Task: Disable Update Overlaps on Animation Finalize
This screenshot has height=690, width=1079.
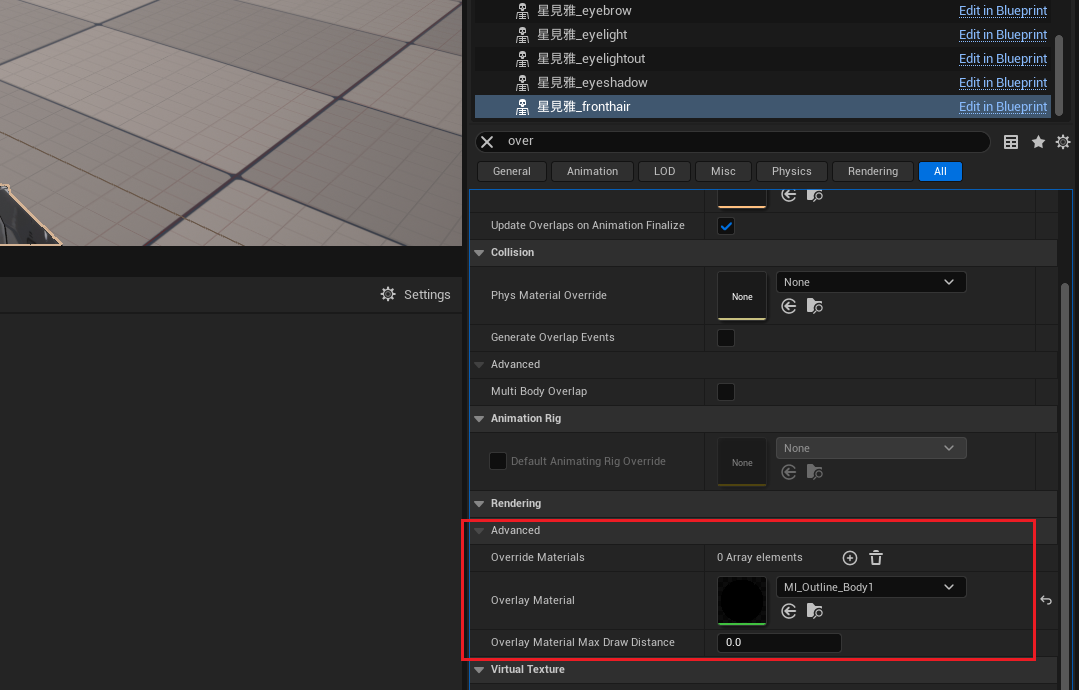Action: pos(726,226)
